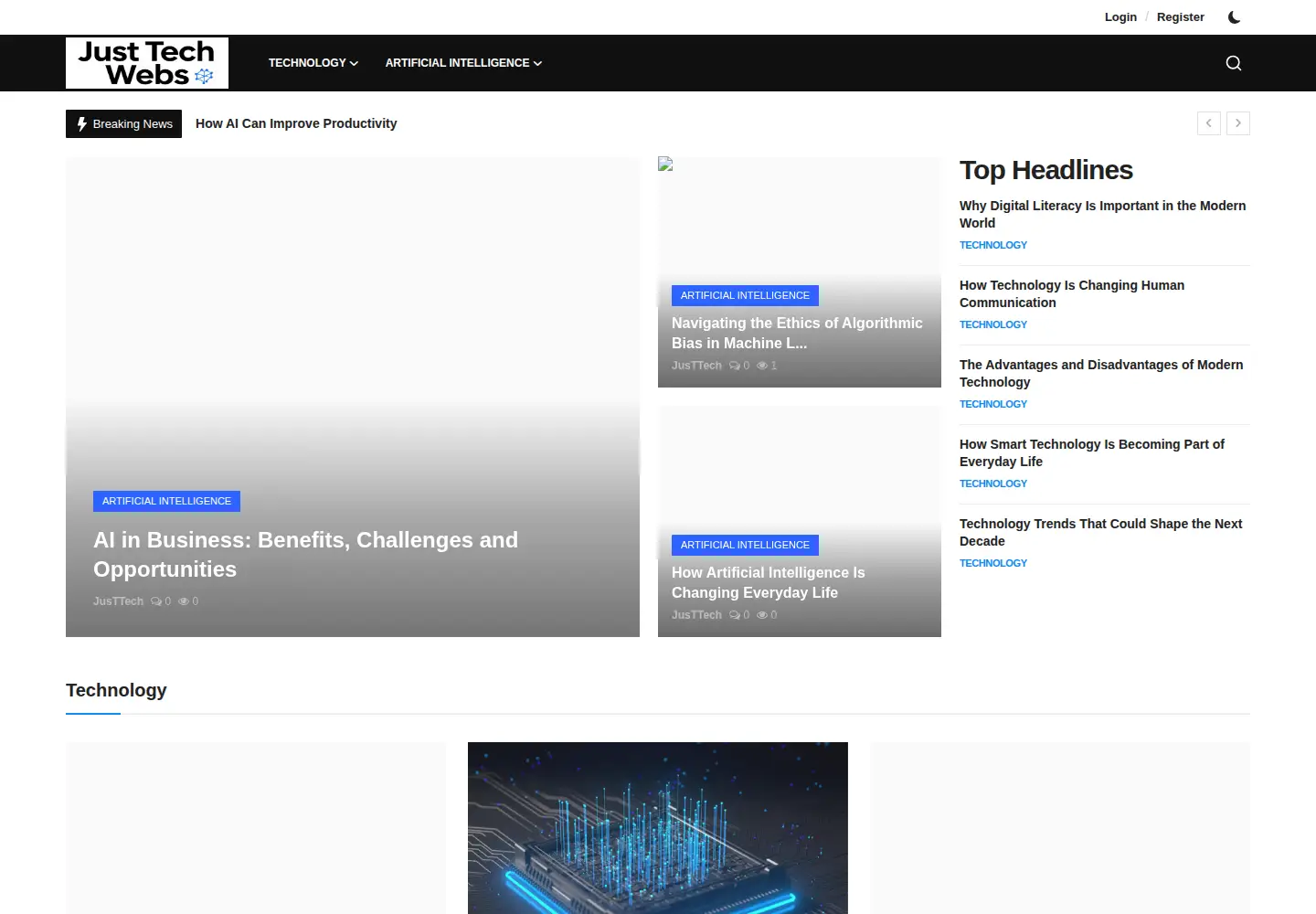Click comment icon on Algorithmic Bias card
Viewport: 1316px width, 914px height.
click(x=735, y=366)
